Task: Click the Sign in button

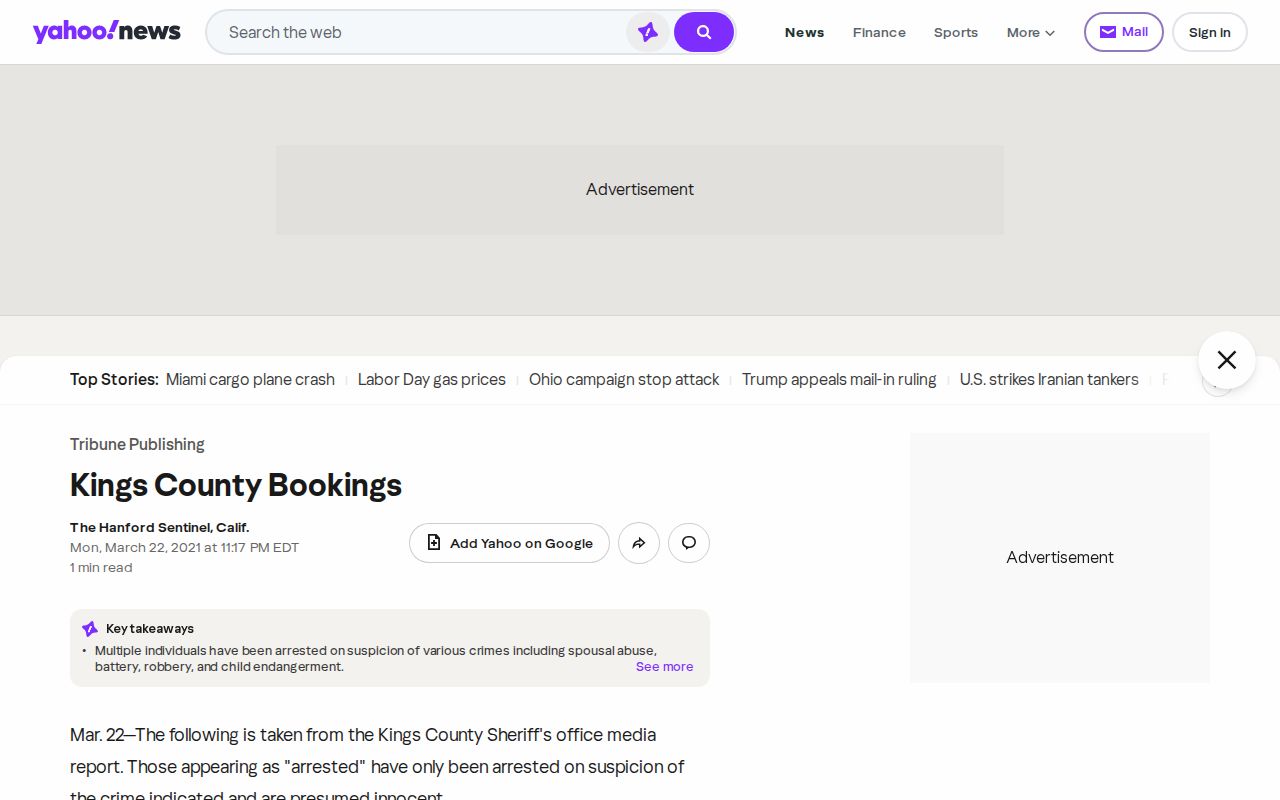Action: 1210,32
